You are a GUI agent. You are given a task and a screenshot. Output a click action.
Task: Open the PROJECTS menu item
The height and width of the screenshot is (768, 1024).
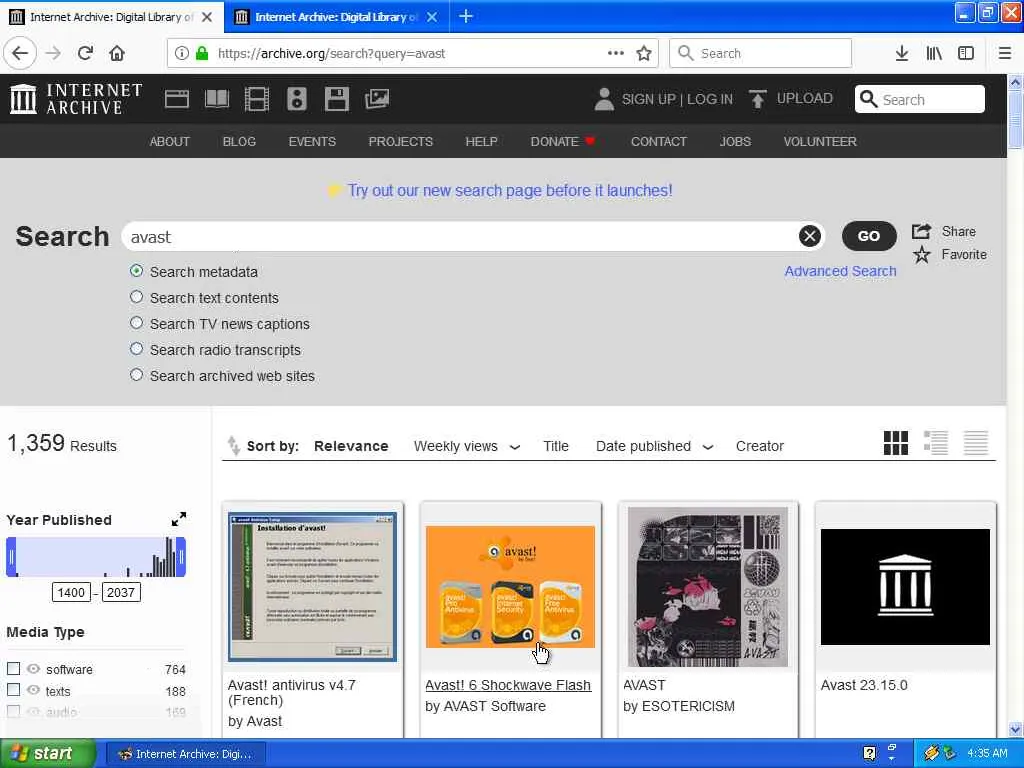(400, 141)
